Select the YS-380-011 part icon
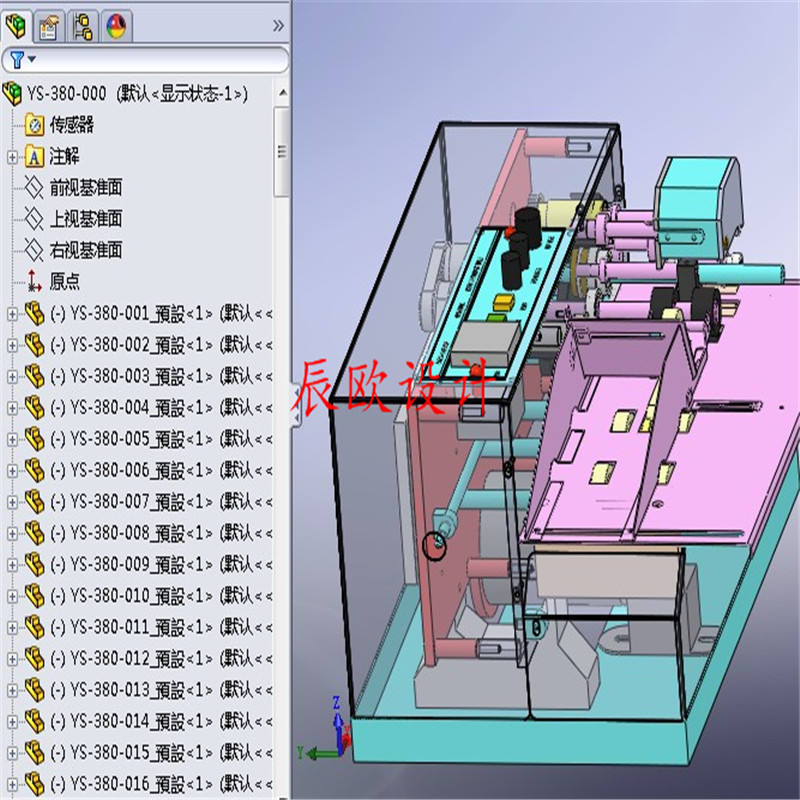The height and width of the screenshot is (800, 800). tap(34, 627)
